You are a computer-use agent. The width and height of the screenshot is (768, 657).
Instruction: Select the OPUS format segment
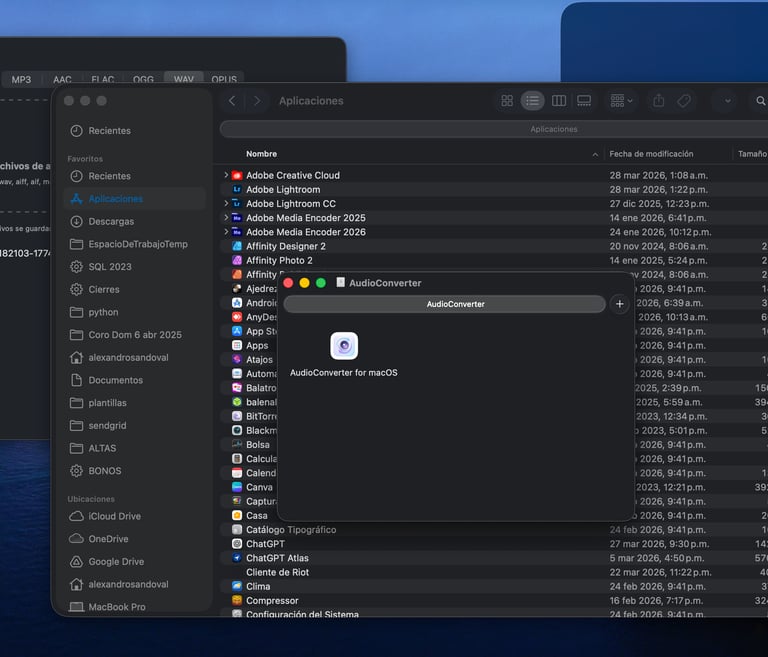(224, 79)
